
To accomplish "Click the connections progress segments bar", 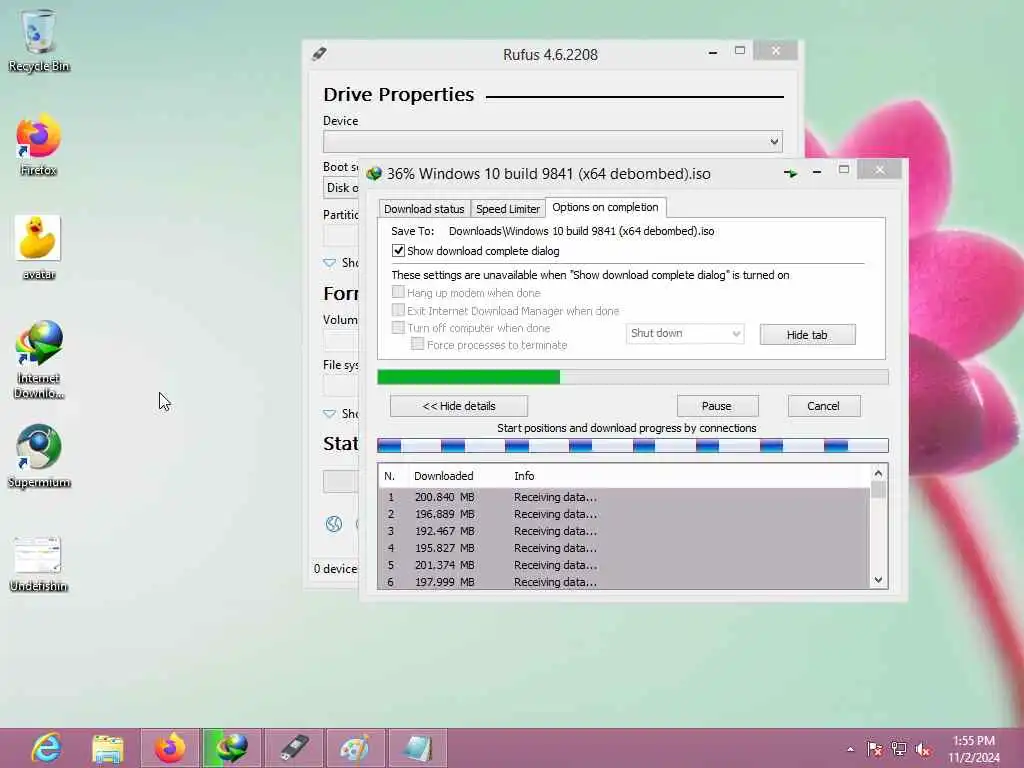I will pyautogui.click(x=632, y=446).
